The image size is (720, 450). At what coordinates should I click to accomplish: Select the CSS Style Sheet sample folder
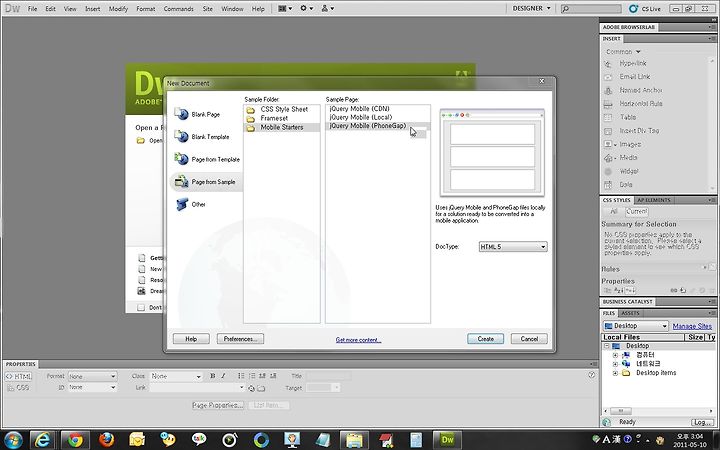point(281,109)
